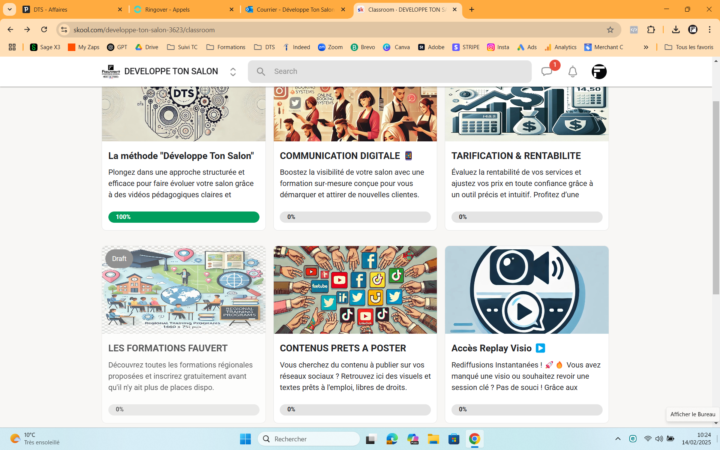The image size is (720, 450).
Task: Open the Tous les favoris folder
Action: pos(689,47)
